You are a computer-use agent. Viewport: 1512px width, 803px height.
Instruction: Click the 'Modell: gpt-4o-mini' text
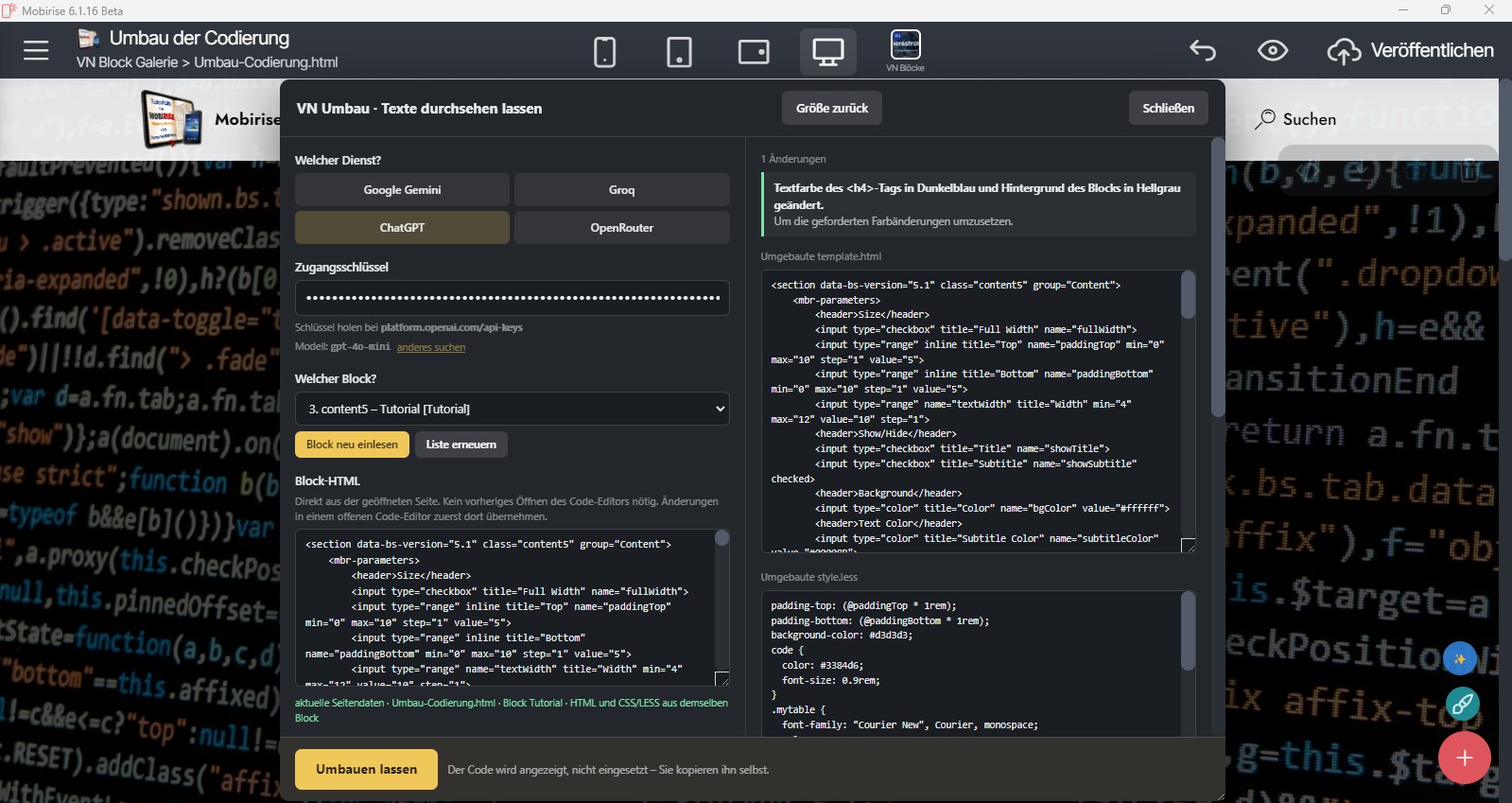[342, 347]
